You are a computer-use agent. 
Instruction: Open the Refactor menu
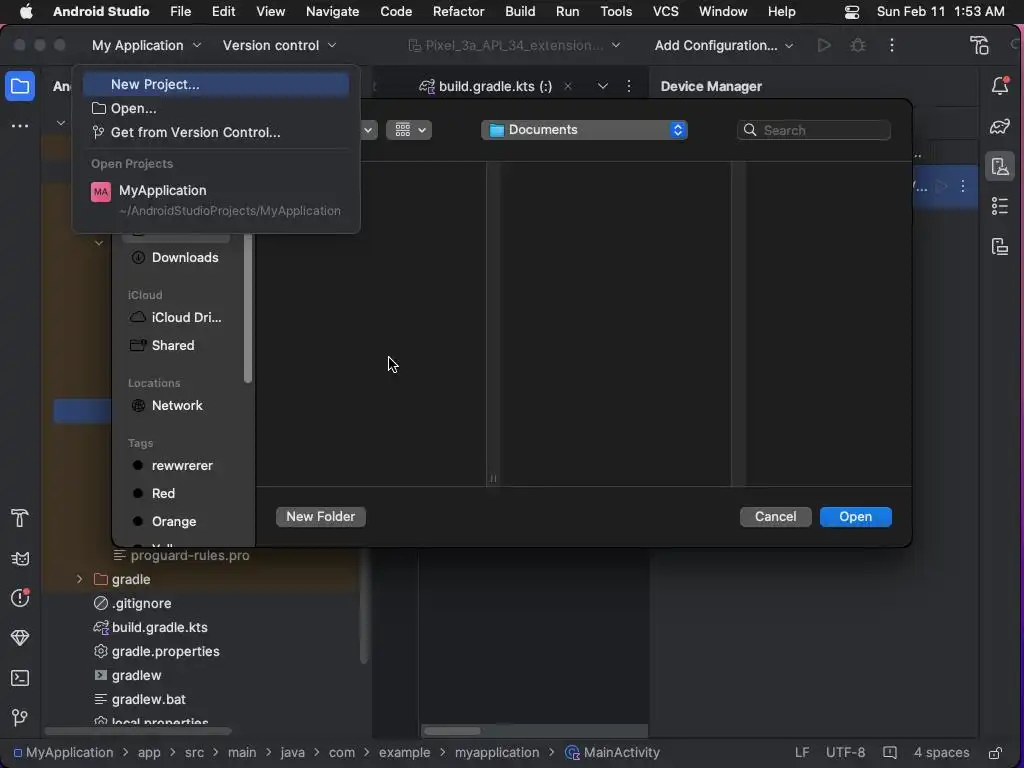click(458, 12)
